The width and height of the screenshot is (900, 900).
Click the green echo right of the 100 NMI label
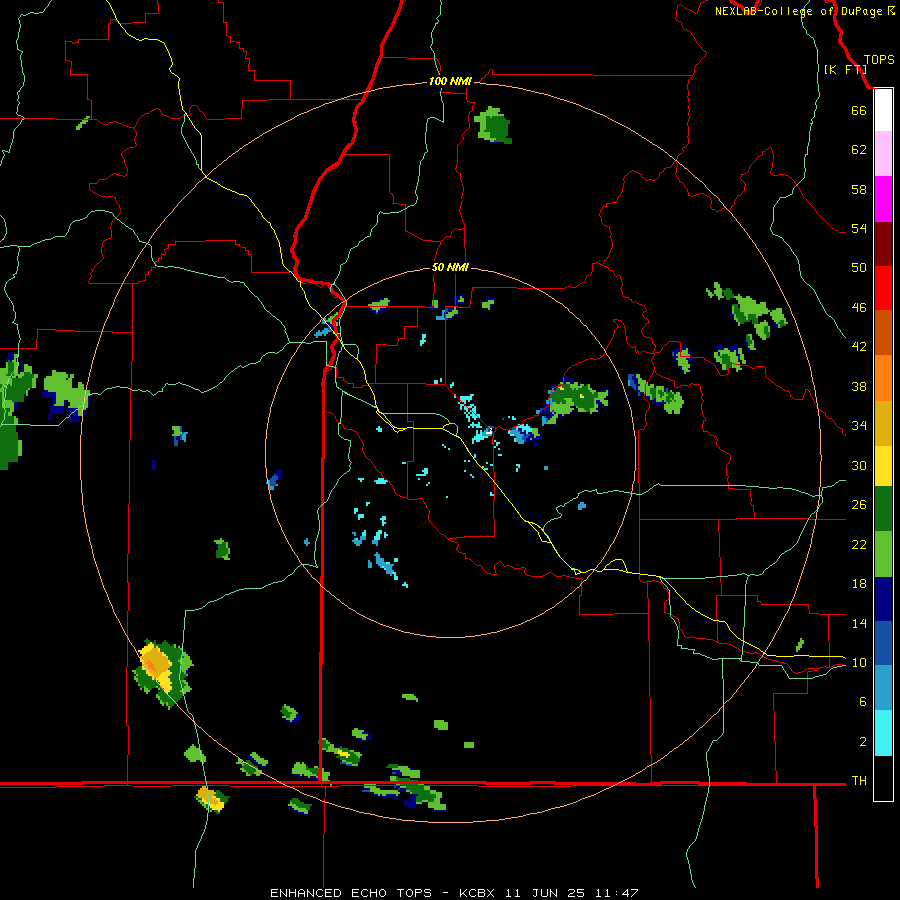(493, 125)
